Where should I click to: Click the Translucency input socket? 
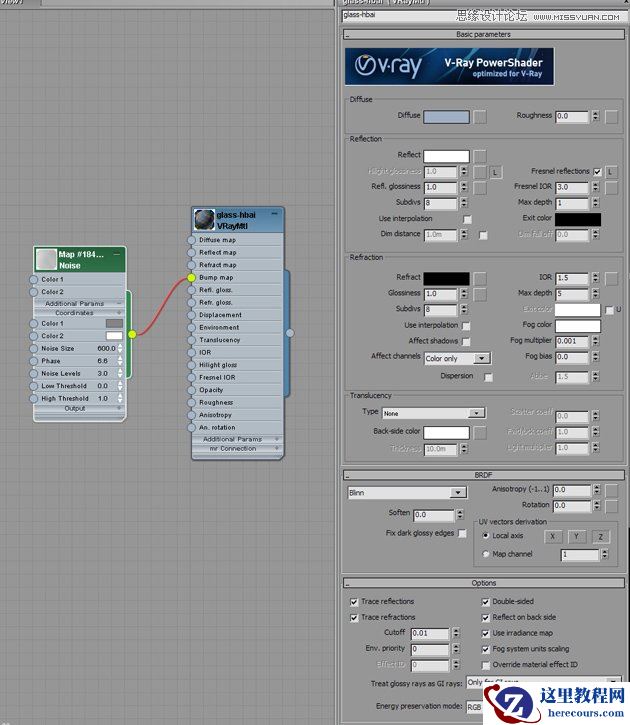point(191,340)
